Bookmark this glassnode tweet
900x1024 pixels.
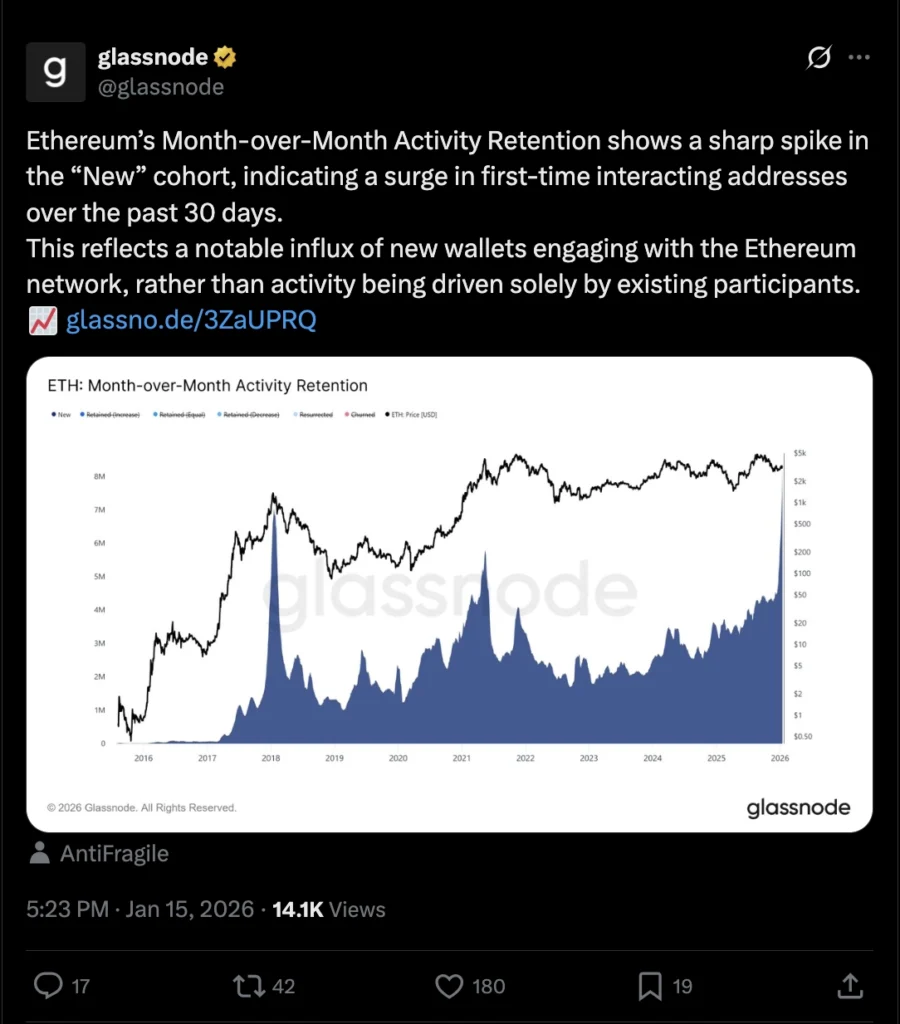(x=650, y=986)
